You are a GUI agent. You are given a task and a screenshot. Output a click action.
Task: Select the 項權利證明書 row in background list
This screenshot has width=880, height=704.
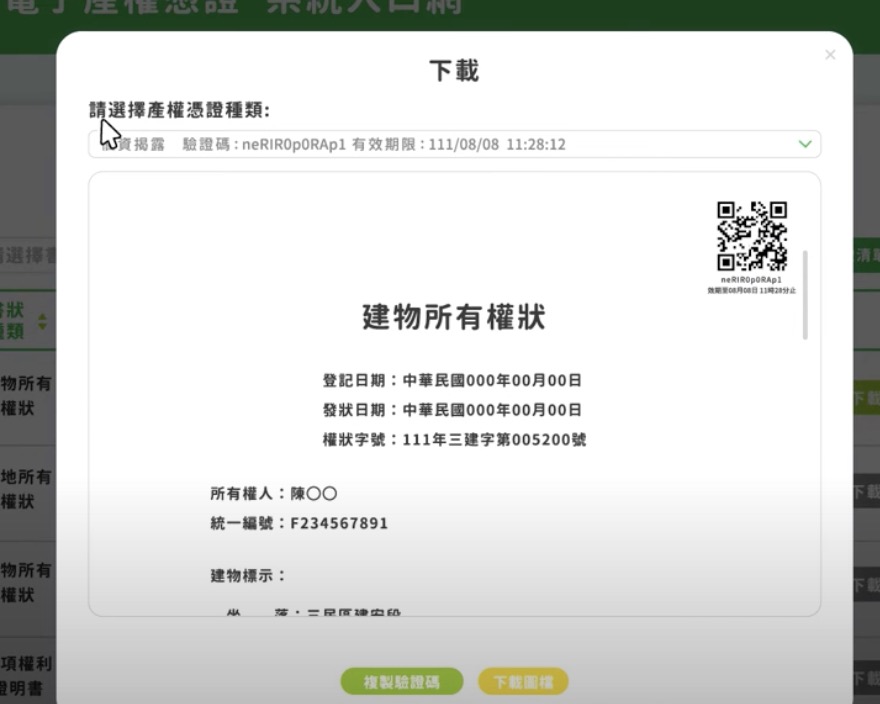[27, 676]
